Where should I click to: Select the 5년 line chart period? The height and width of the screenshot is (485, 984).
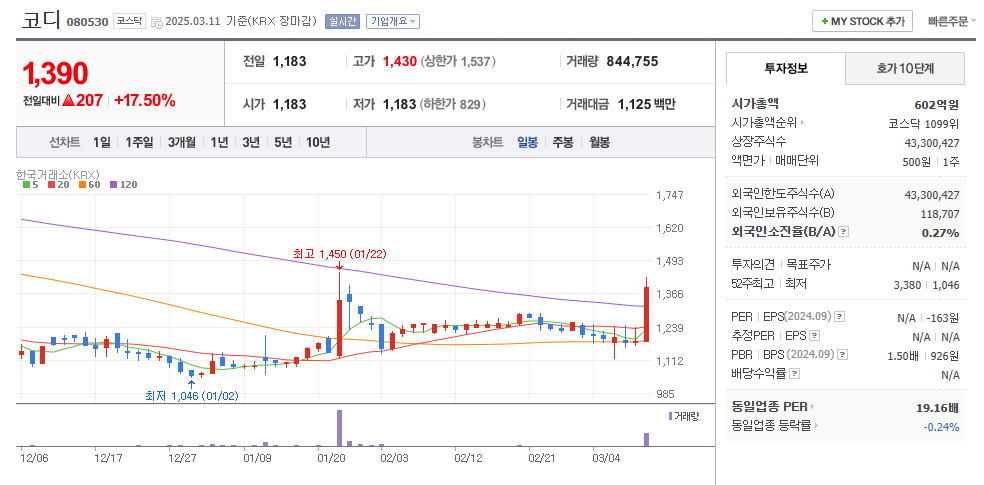[x=283, y=142]
